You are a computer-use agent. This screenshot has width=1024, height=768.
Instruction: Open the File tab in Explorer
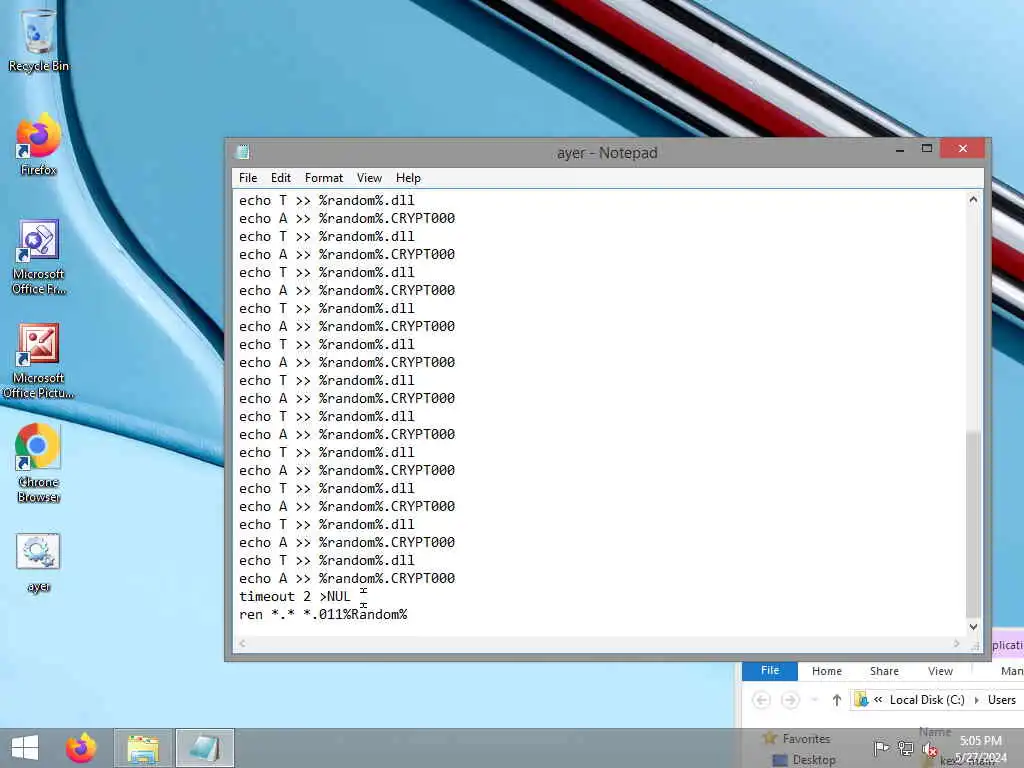click(x=769, y=671)
